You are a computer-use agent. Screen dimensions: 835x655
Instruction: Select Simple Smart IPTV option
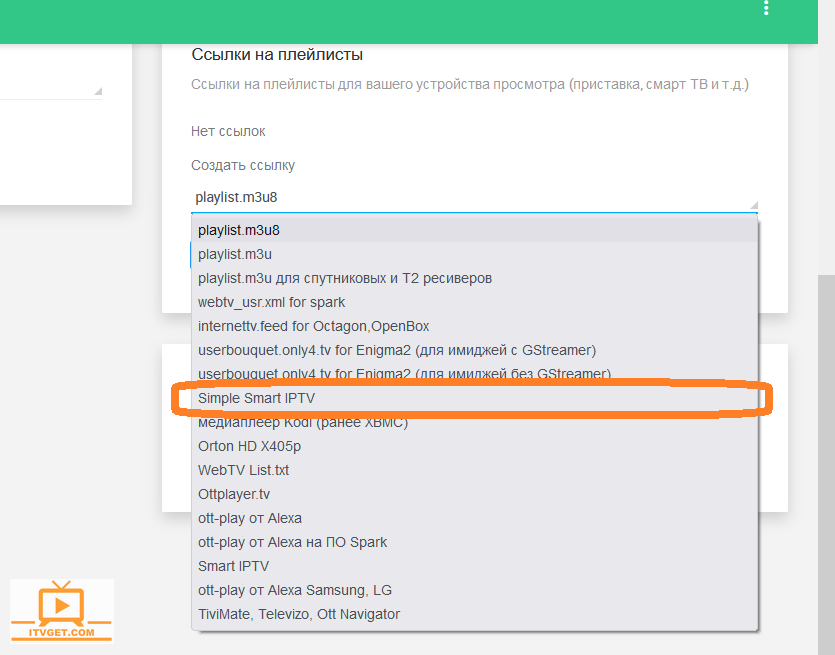tap(474, 398)
